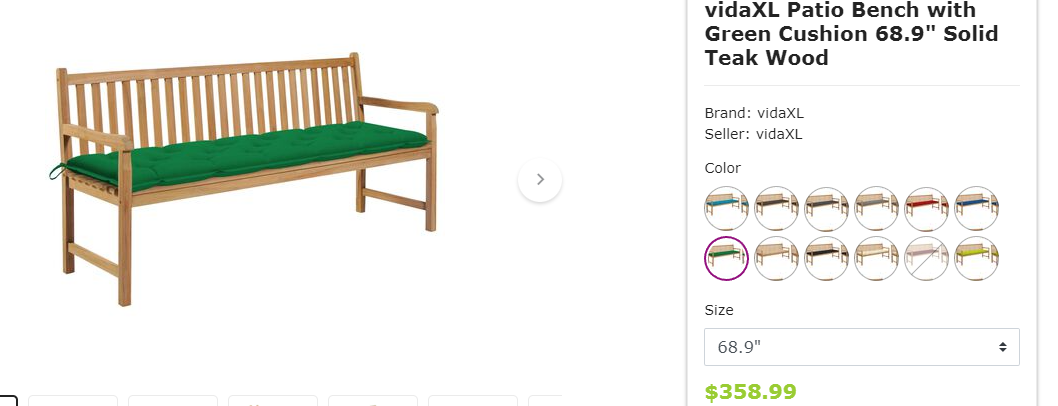
Task: Choose the taupe brown swatch, second in top row
Action: [x=777, y=208]
